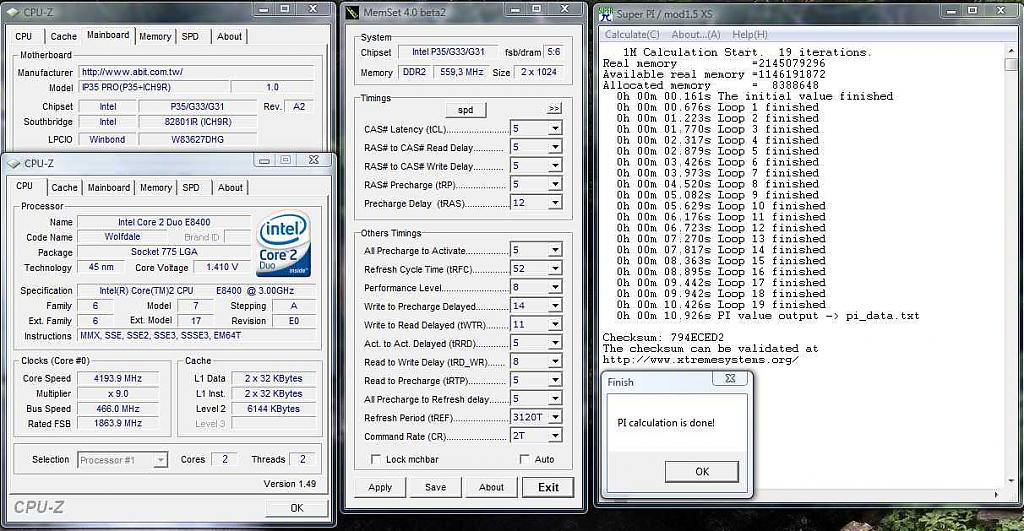Open the Write to Read Delayed (tWTR) dropdown
This screenshot has width=1024, height=531.
point(554,325)
